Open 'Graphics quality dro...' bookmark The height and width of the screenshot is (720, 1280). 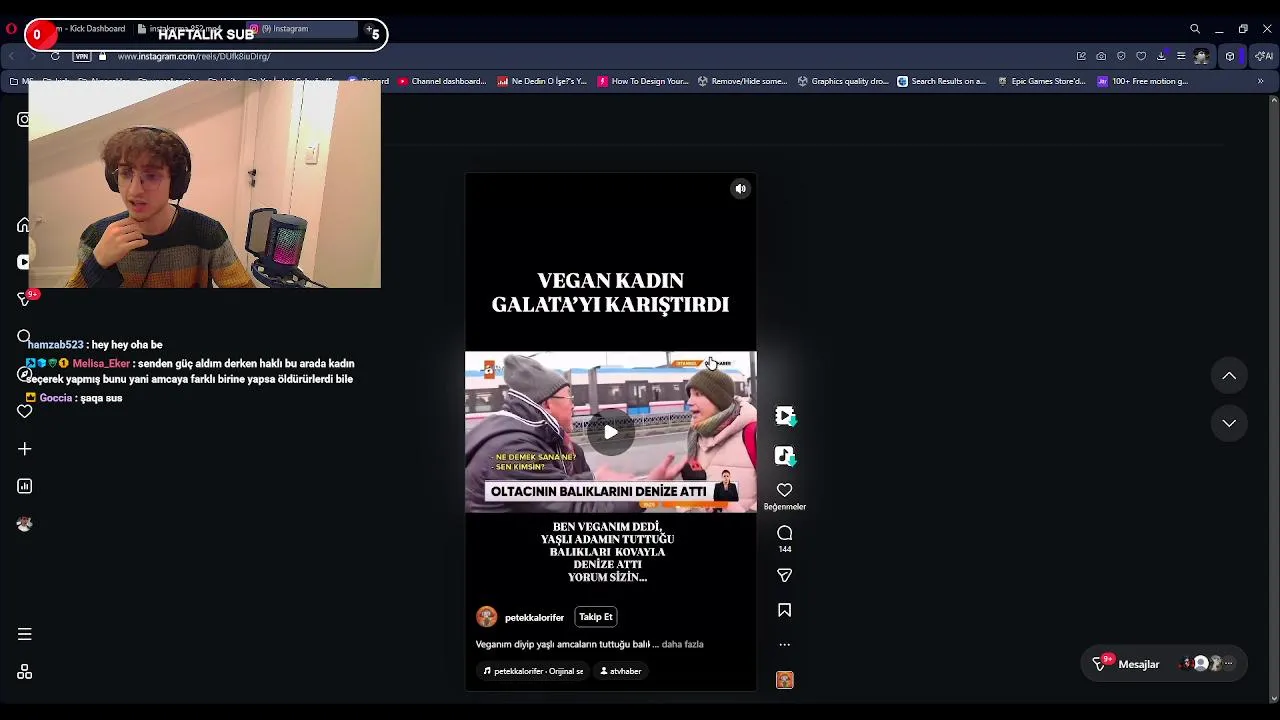[842, 81]
